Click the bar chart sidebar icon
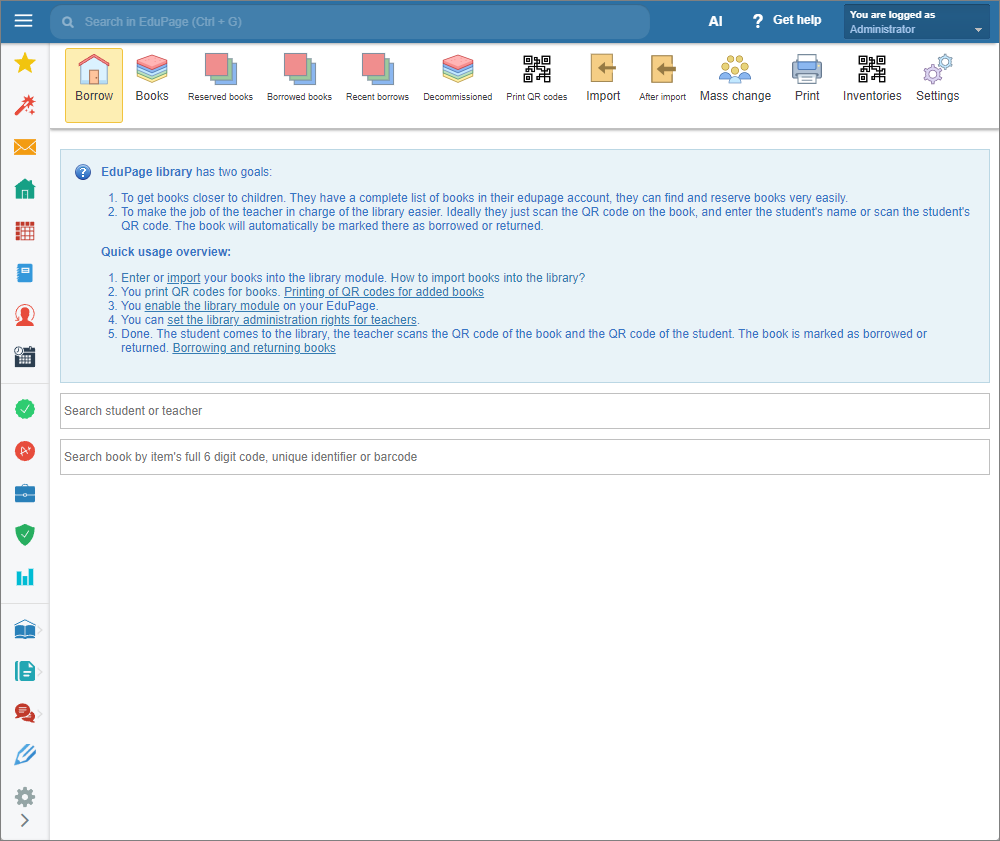Screen dimensions: 1000x841 [25, 577]
